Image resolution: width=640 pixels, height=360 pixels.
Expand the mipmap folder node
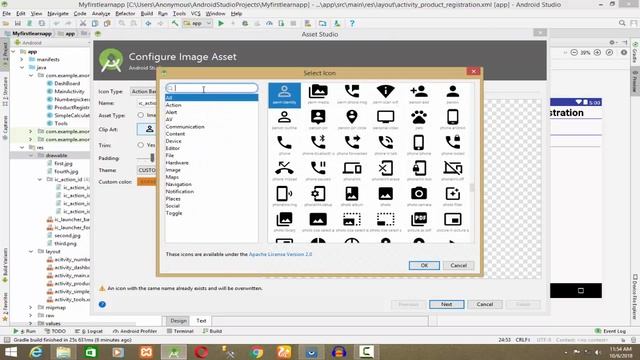click(31, 307)
